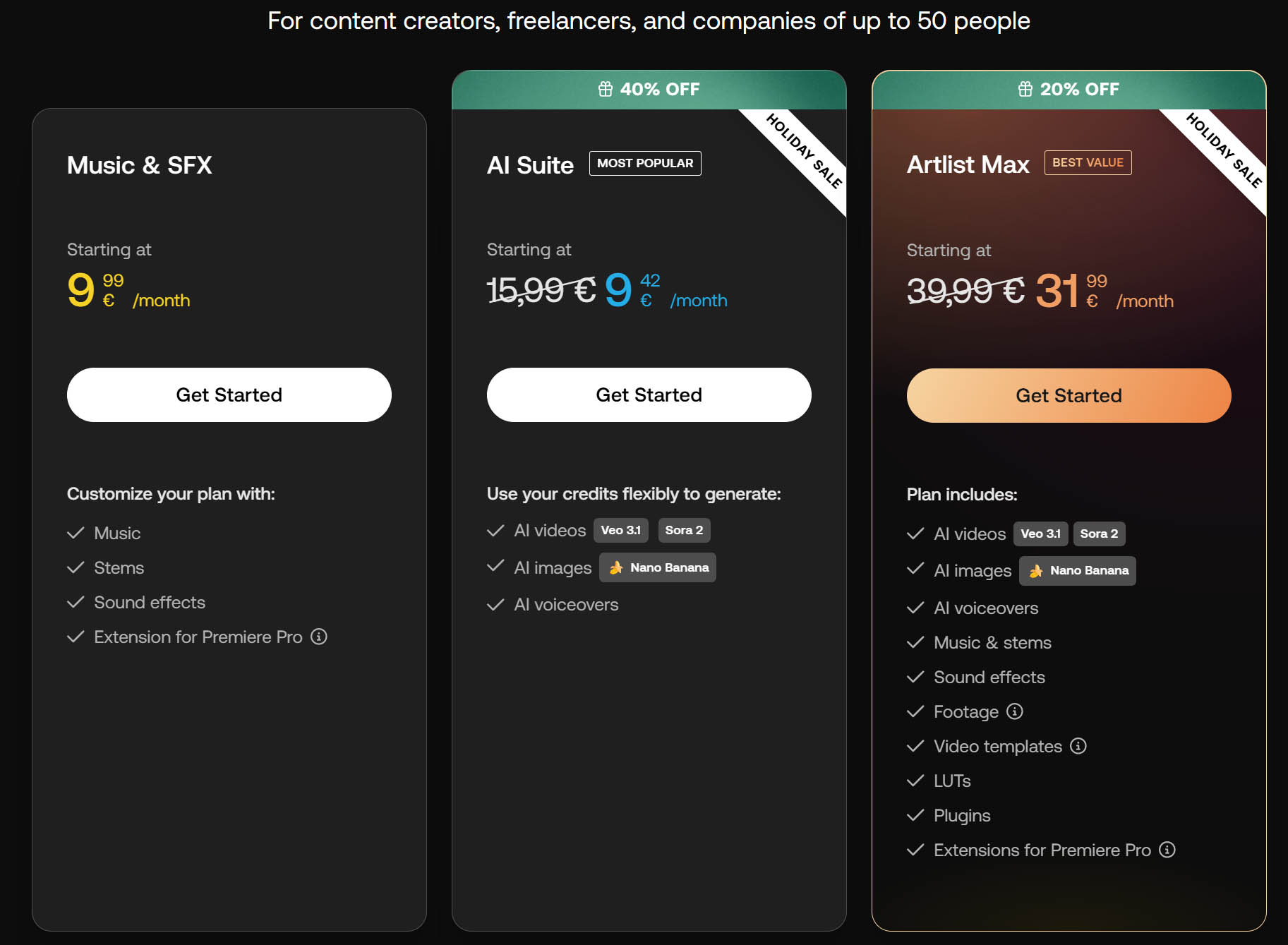This screenshot has height=945, width=1288.
Task: Click gift icon on 20% OFF banner
Action: 1025,89
